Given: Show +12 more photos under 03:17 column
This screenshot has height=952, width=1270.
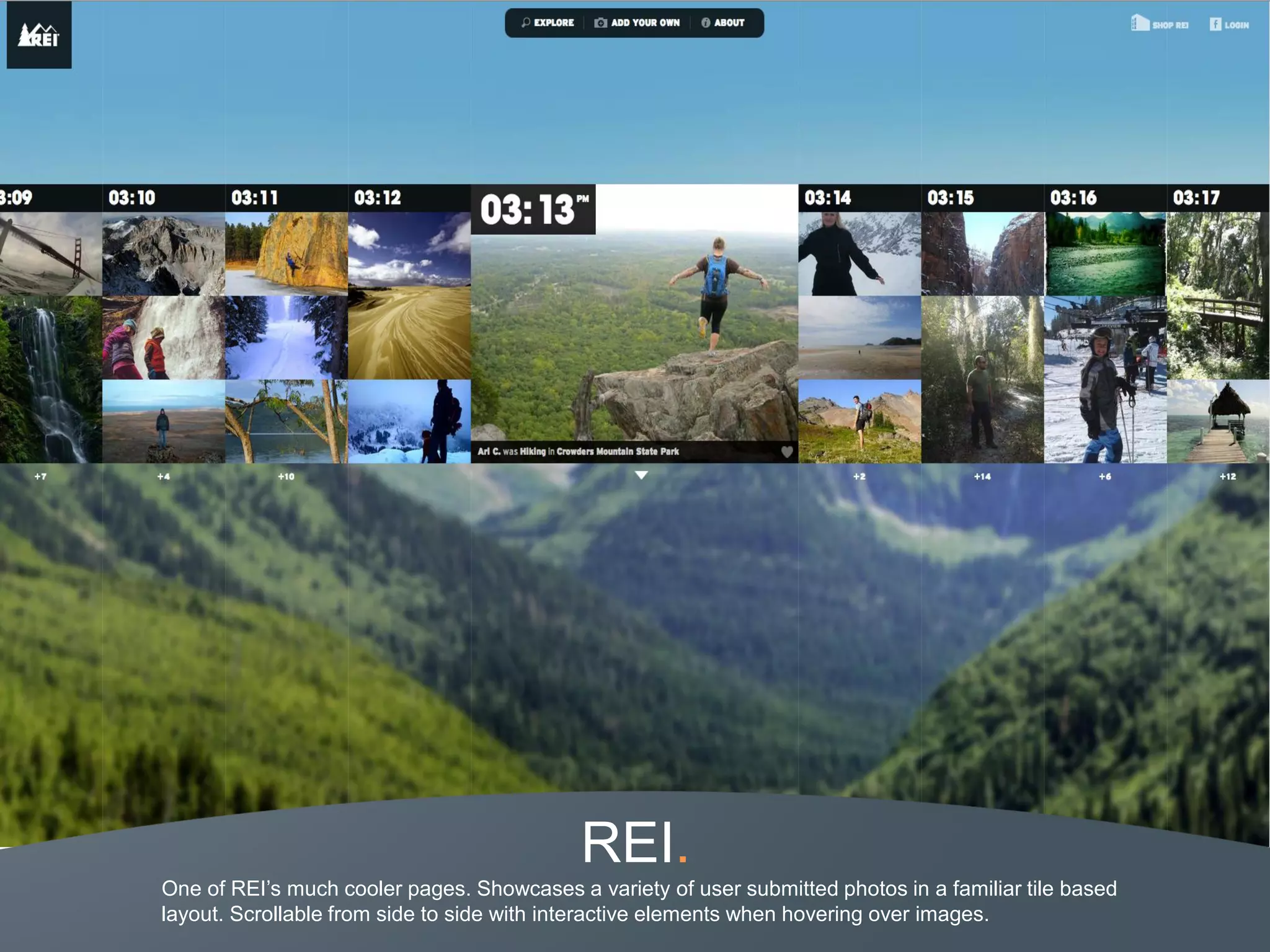Looking at the screenshot, I should (x=1228, y=477).
